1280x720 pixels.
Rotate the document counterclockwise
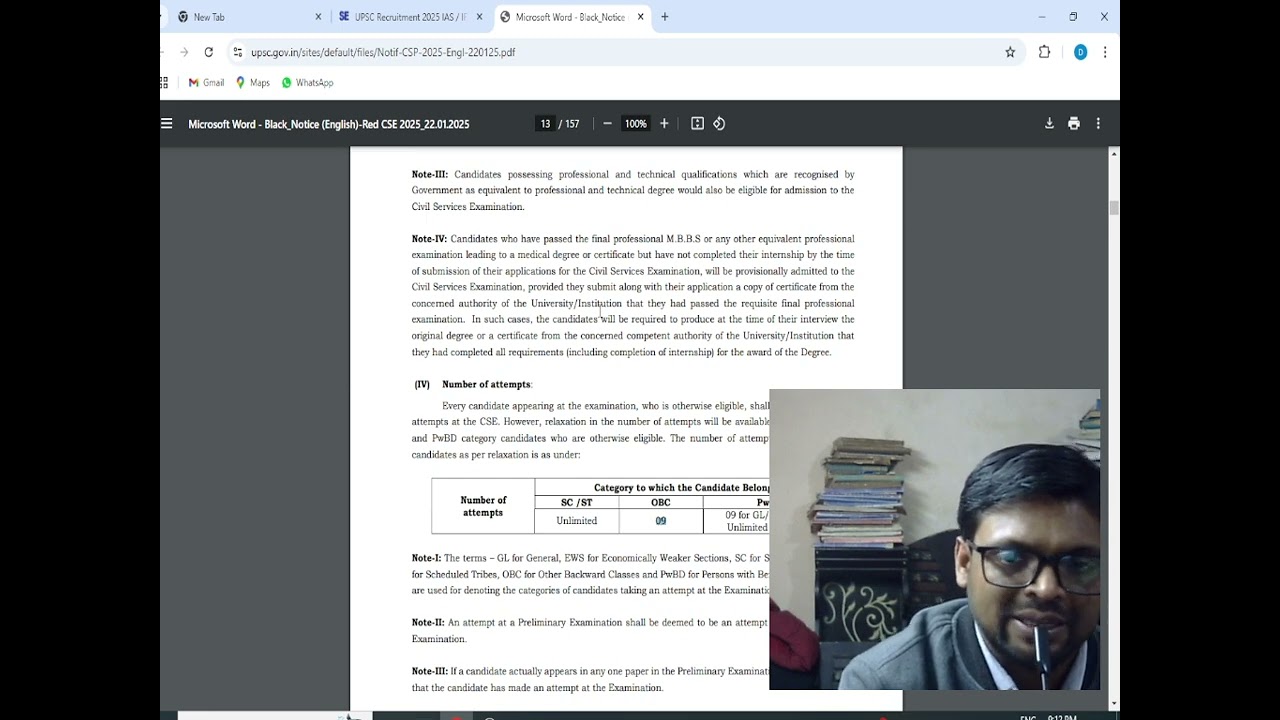point(719,124)
